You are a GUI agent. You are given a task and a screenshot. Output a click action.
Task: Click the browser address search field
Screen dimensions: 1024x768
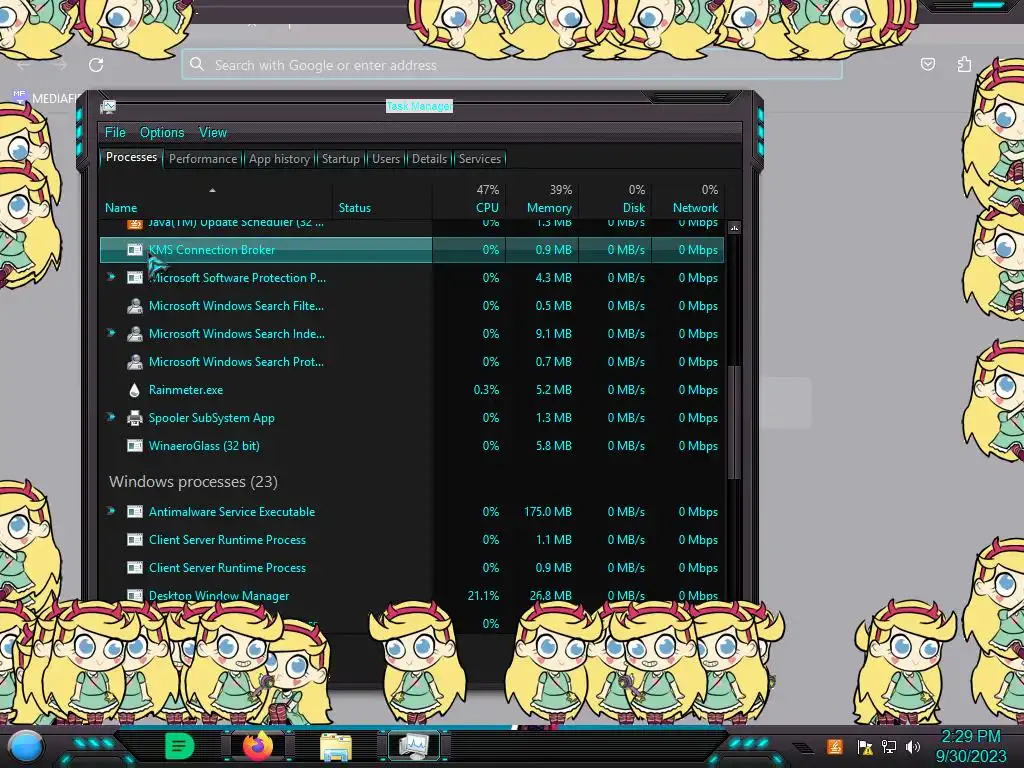click(x=511, y=65)
